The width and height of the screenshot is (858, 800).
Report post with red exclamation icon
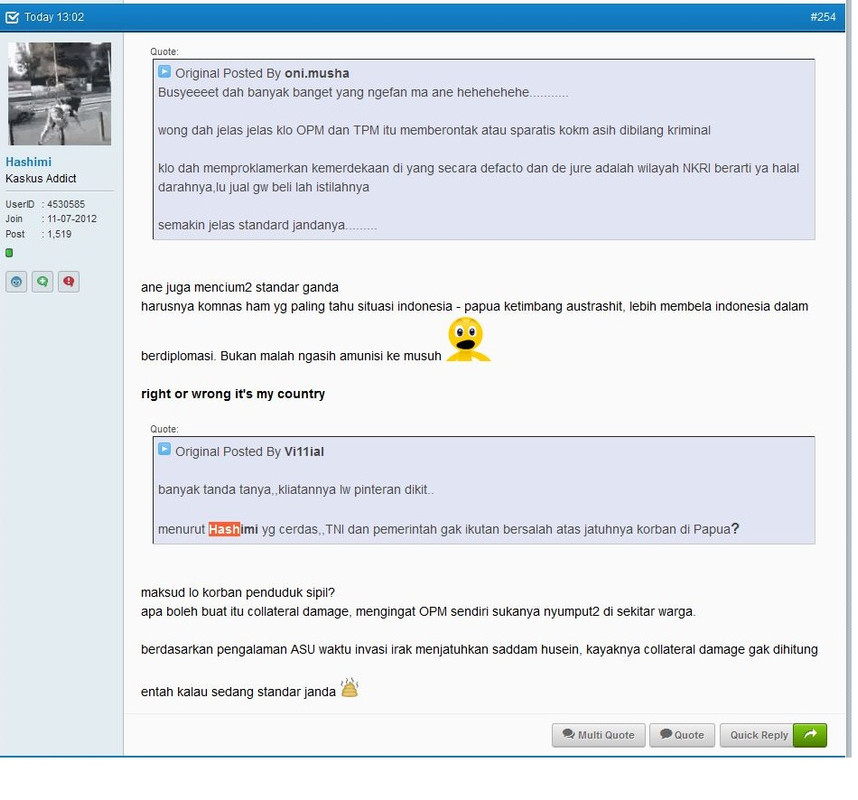coord(68,282)
